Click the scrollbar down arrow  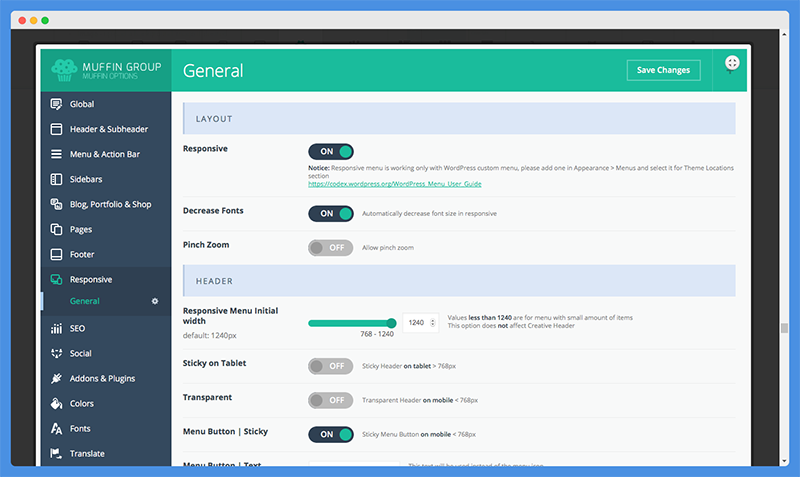click(784, 461)
